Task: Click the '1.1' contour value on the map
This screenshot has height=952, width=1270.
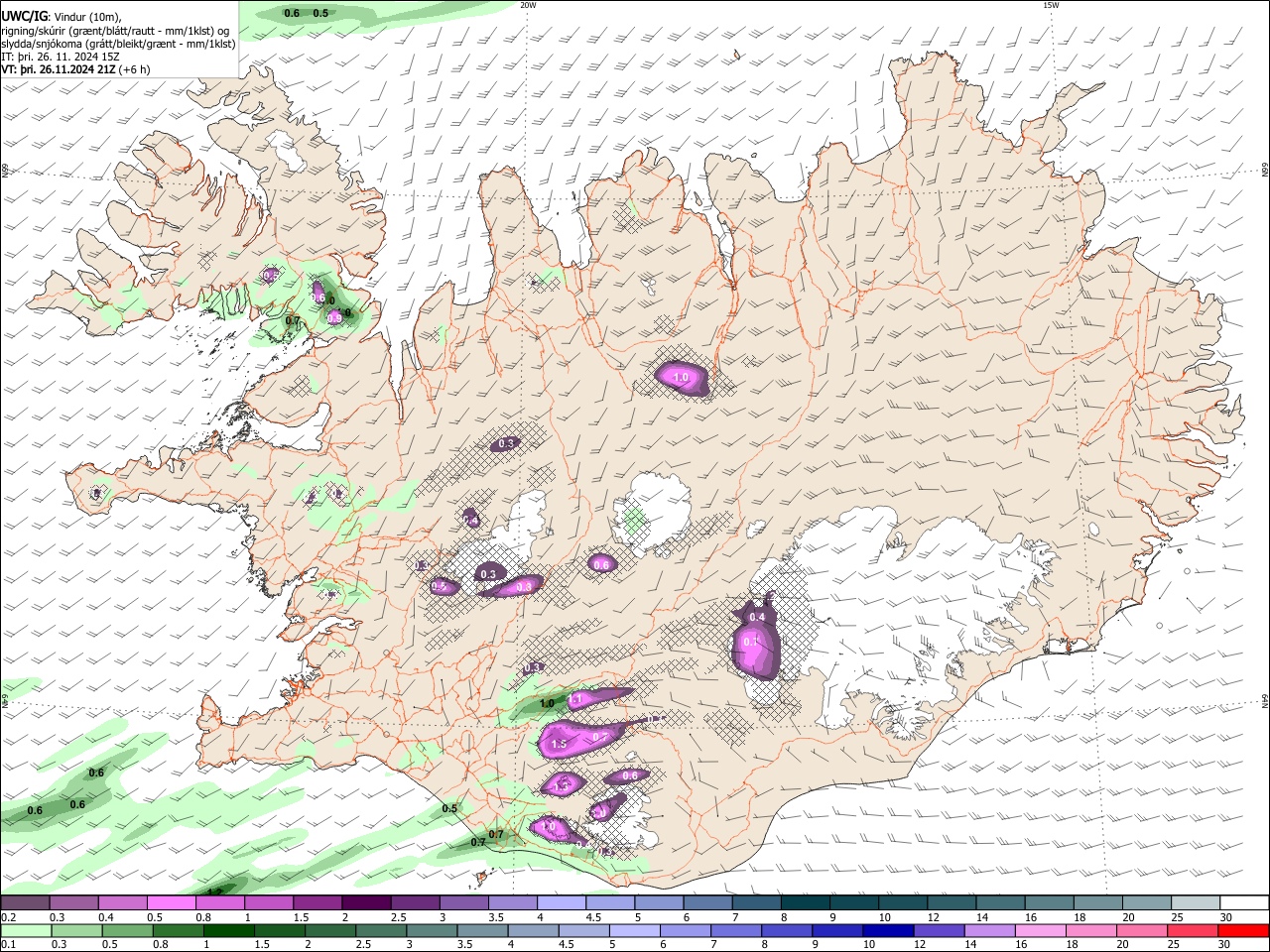Action: click(574, 700)
